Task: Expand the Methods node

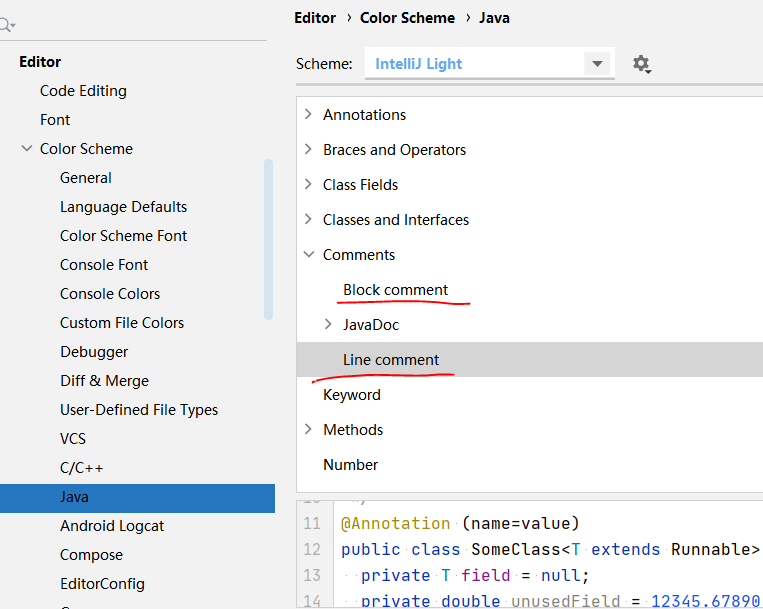Action: [x=308, y=430]
